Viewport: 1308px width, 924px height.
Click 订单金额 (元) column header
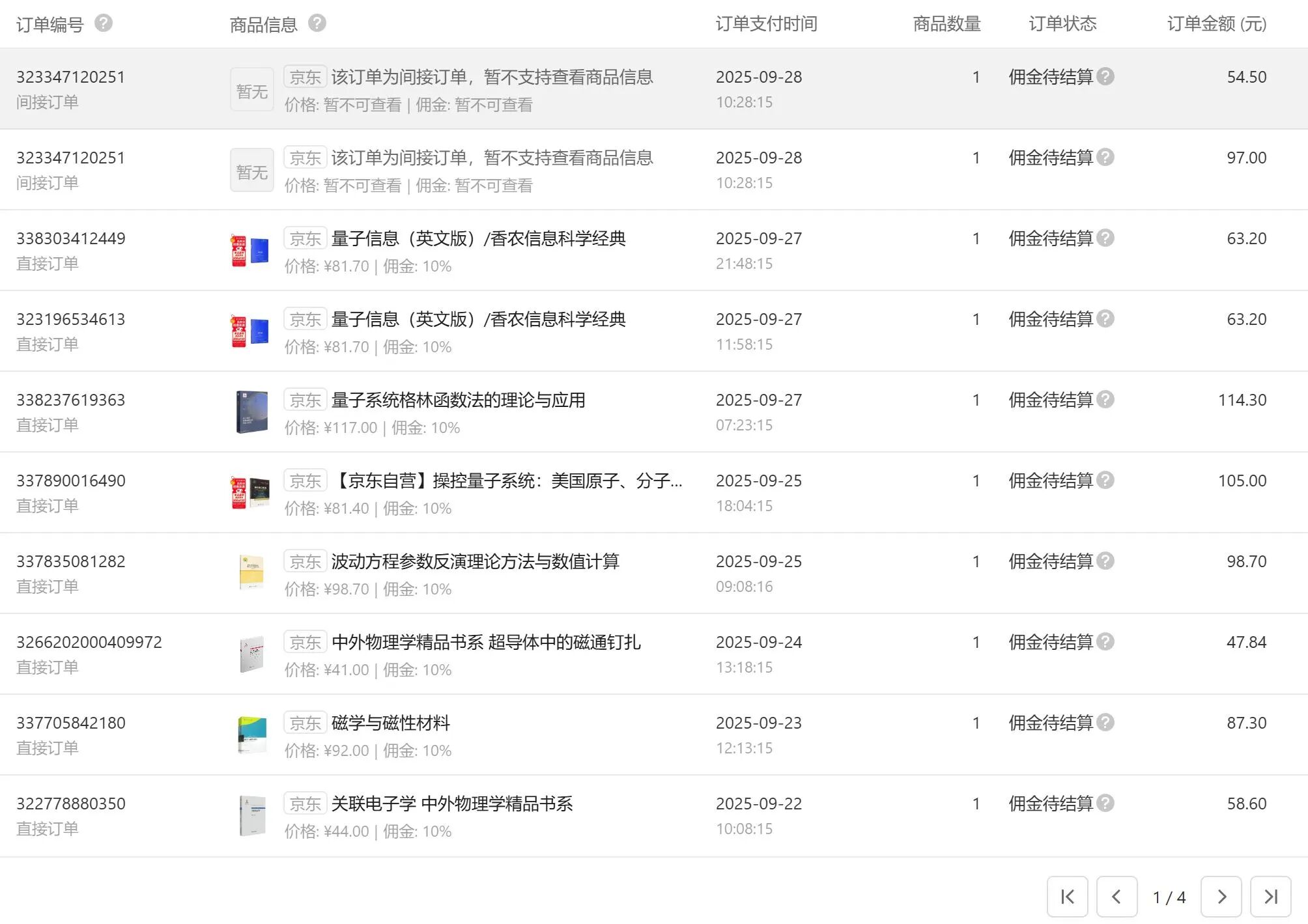click(x=1216, y=24)
